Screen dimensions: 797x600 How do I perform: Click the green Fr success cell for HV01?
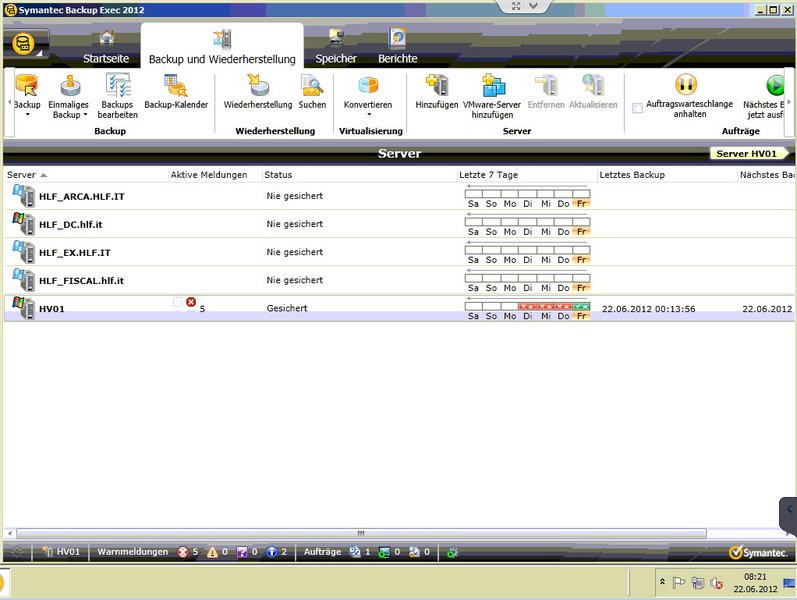581,307
